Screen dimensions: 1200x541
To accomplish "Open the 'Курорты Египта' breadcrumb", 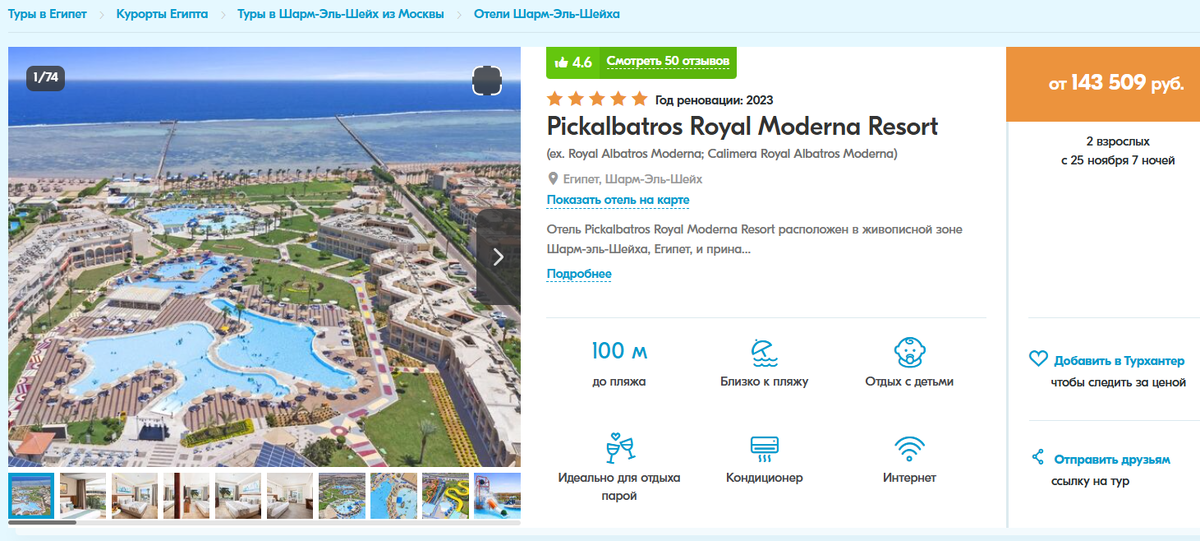I will [162, 15].
